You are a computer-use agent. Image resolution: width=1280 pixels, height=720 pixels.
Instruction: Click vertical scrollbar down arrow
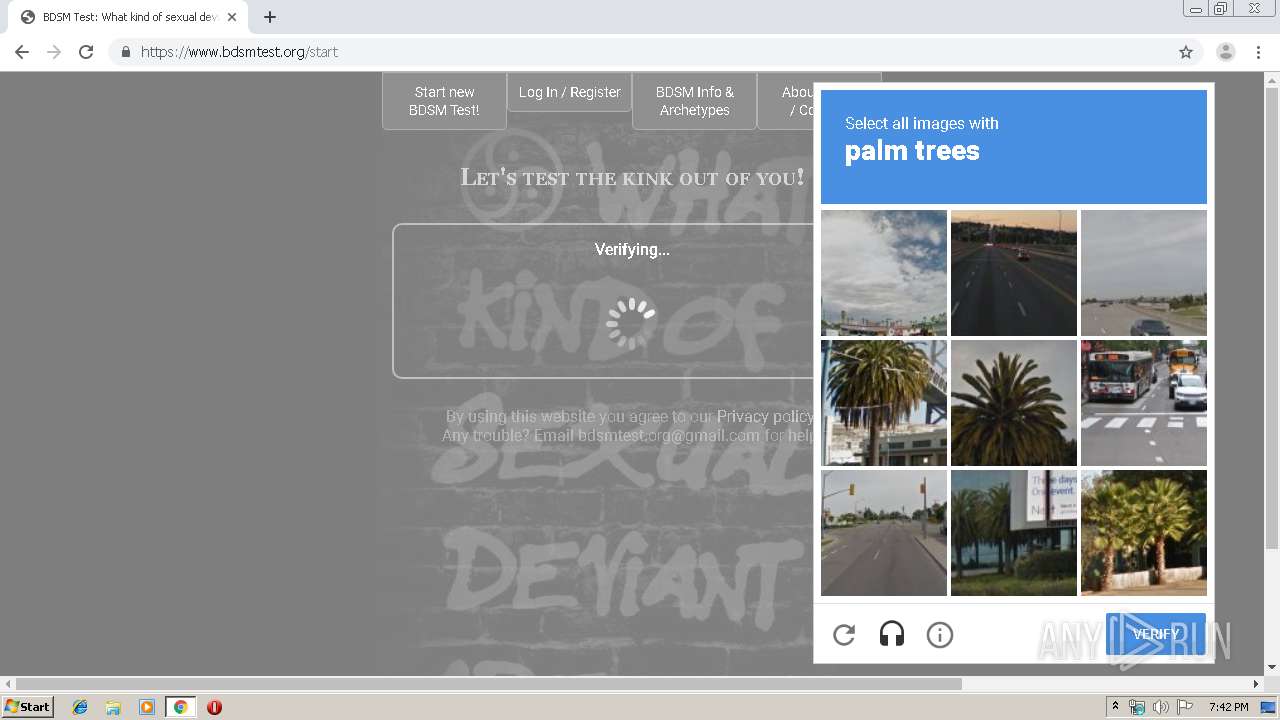click(1272, 667)
